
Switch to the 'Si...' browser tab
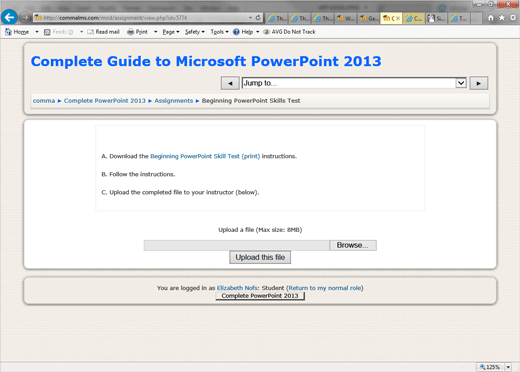click(437, 18)
